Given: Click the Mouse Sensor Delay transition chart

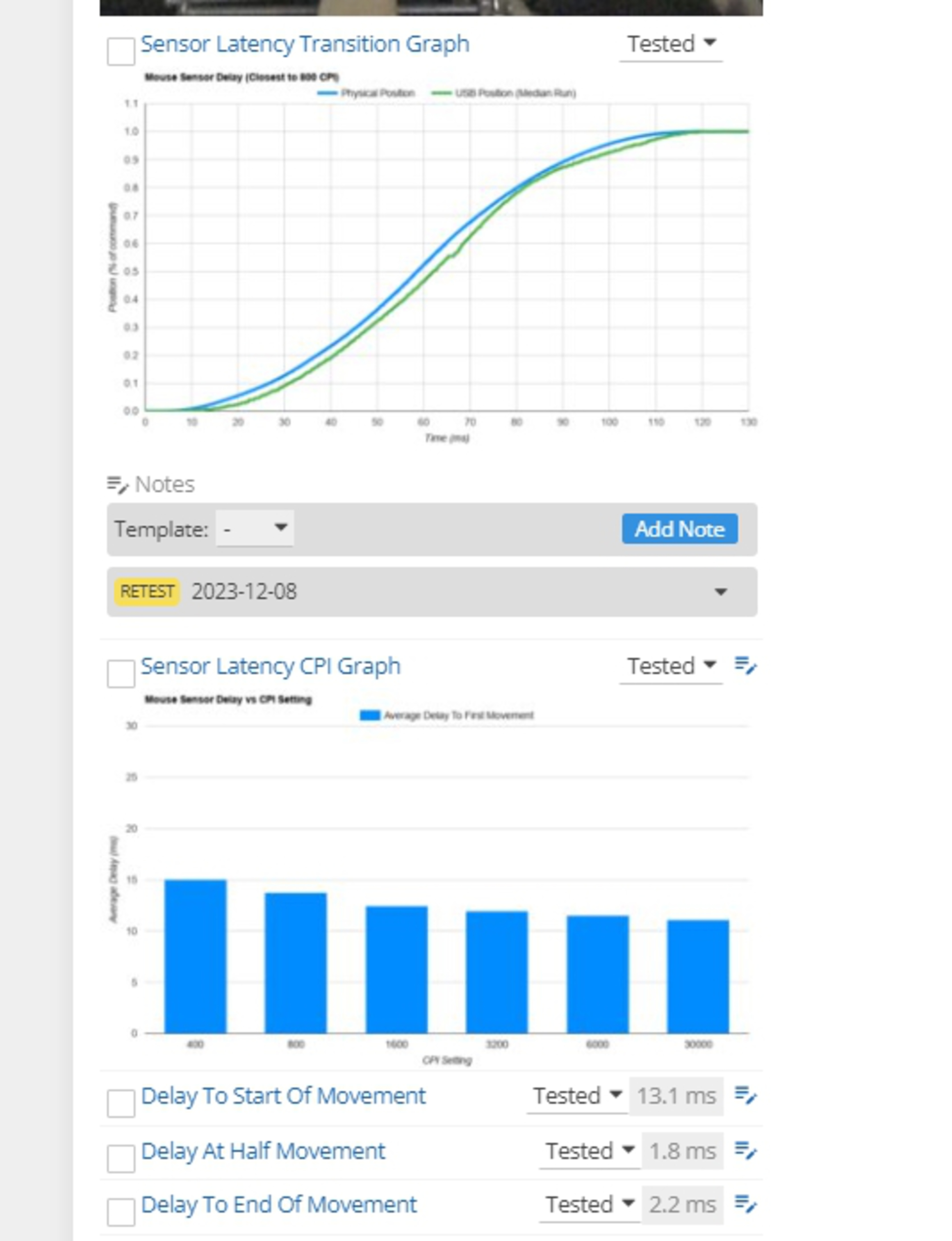Looking at the screenshot, I should tap(432, 258).
